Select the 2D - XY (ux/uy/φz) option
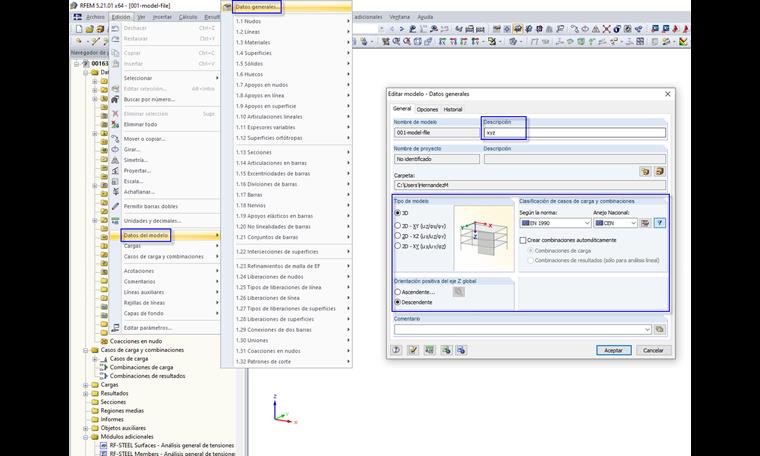760x456 pixels. [397, 246]
